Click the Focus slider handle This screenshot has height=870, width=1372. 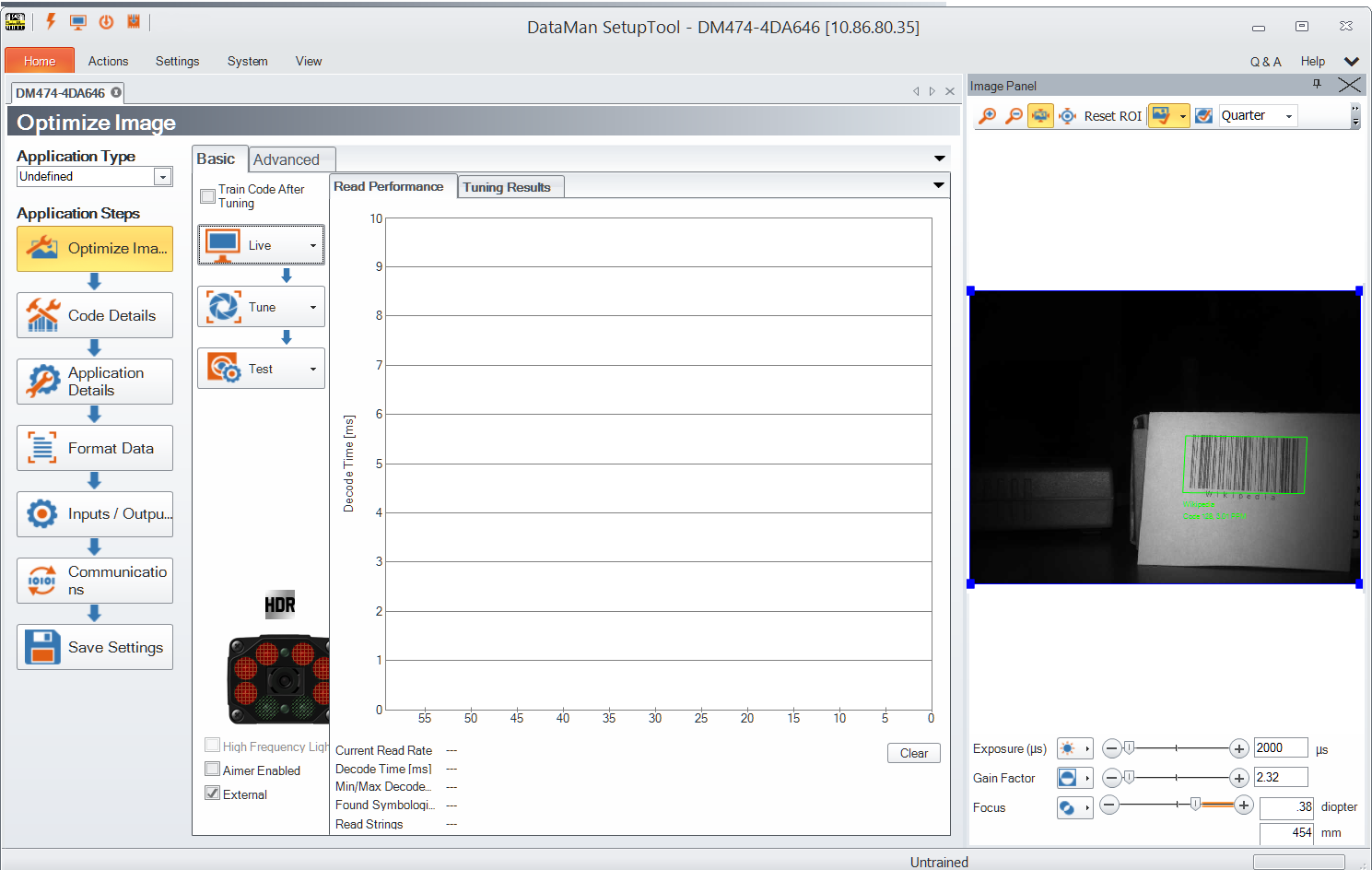click(1195, 805)
